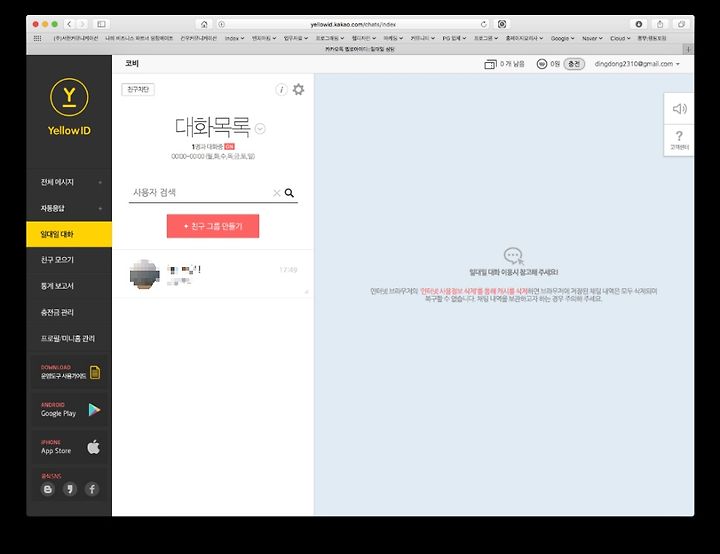
Task: Open the Safari favorites grid icon
Action: pos(38,38)
